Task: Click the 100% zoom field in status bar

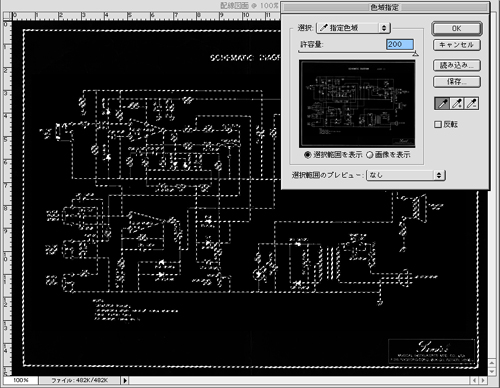Action: pos(21,380)
